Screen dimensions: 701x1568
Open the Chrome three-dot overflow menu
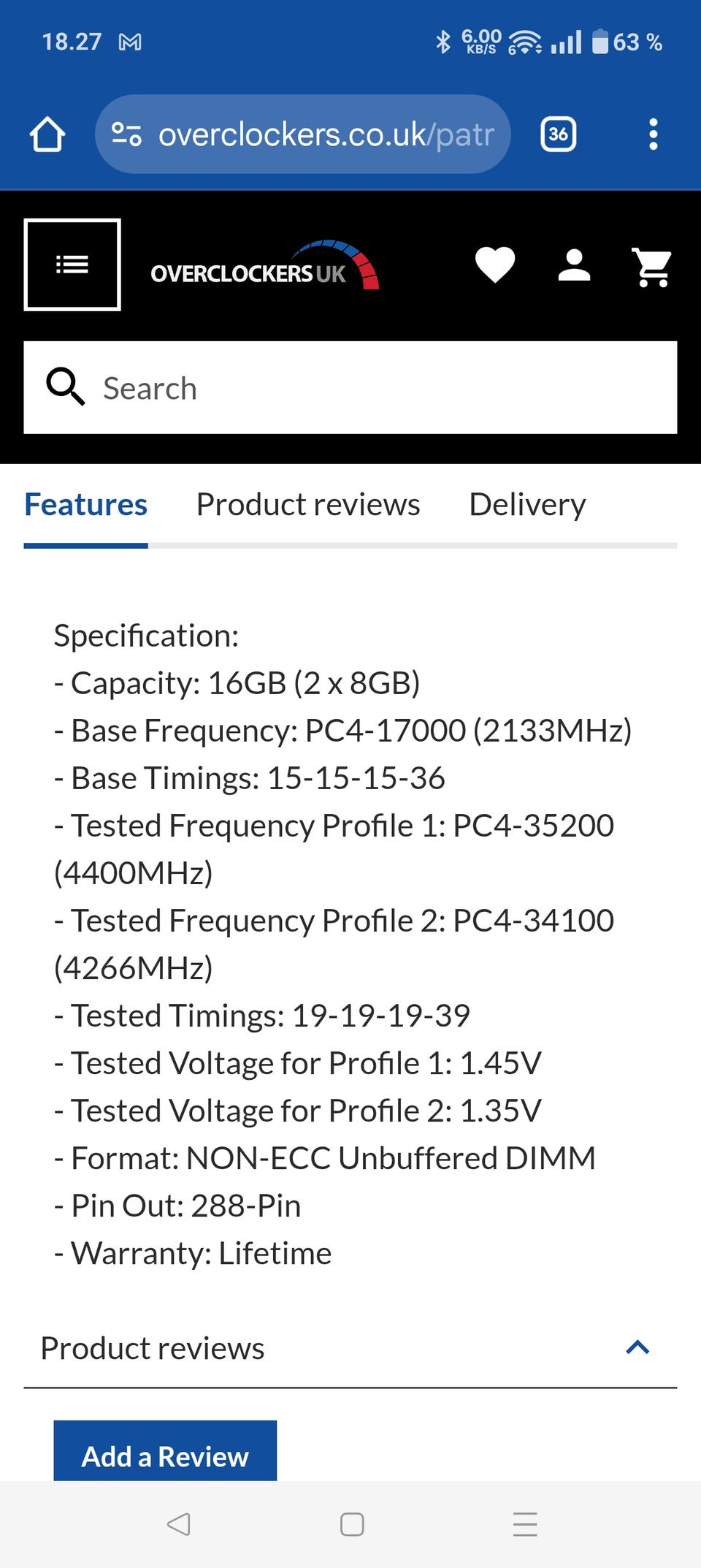coord(653,134)
